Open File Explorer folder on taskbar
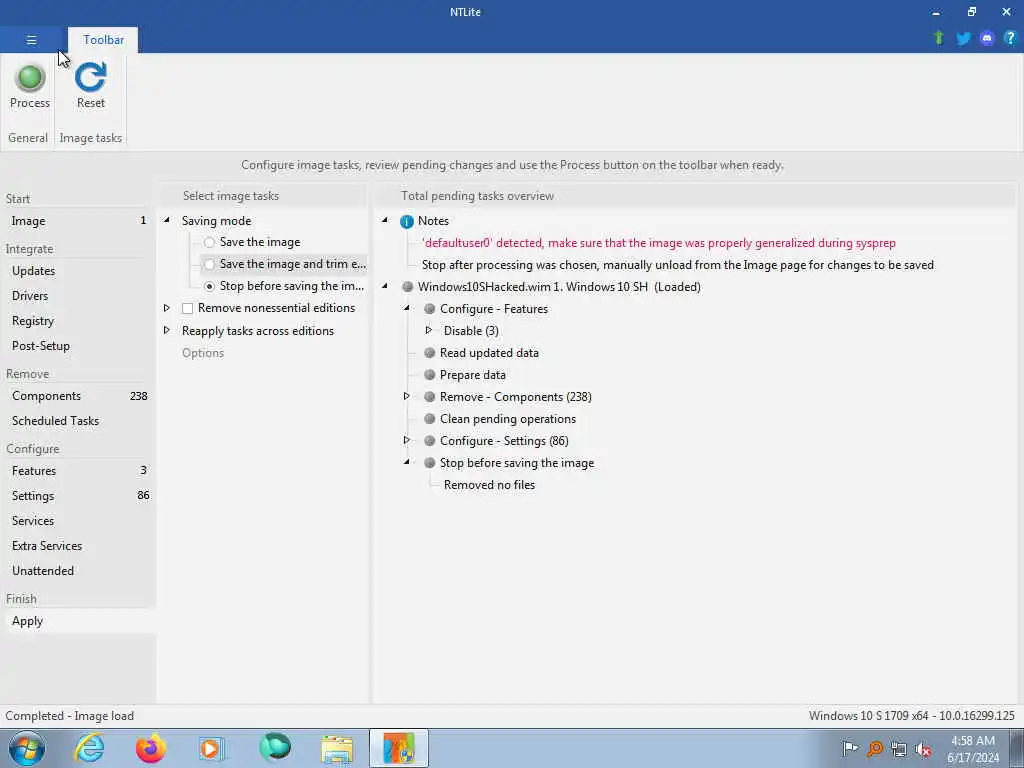The width and height of the screenshot is (1024, 768). (337, 748)
